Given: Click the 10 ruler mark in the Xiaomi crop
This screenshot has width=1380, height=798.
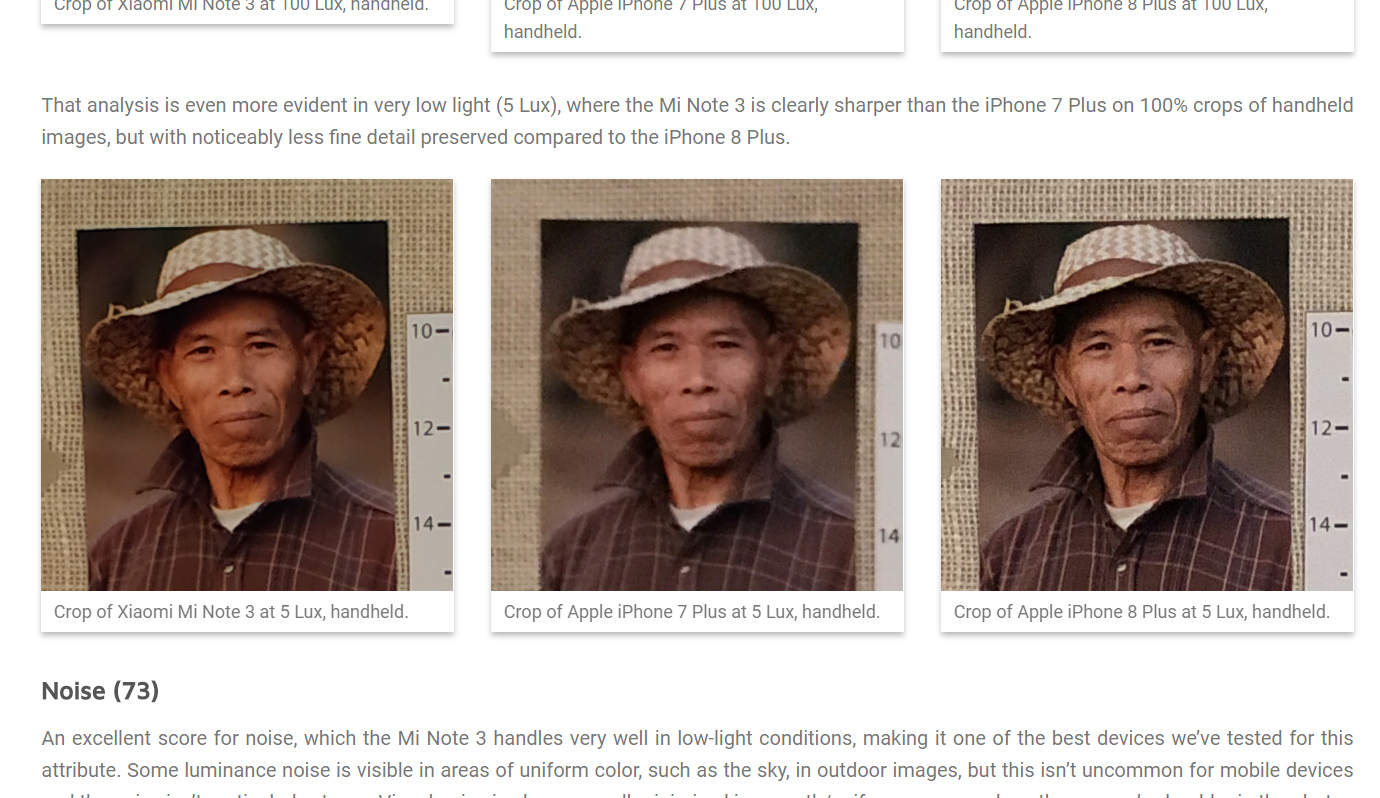Looking at the screenshot, I should [429, 331].
